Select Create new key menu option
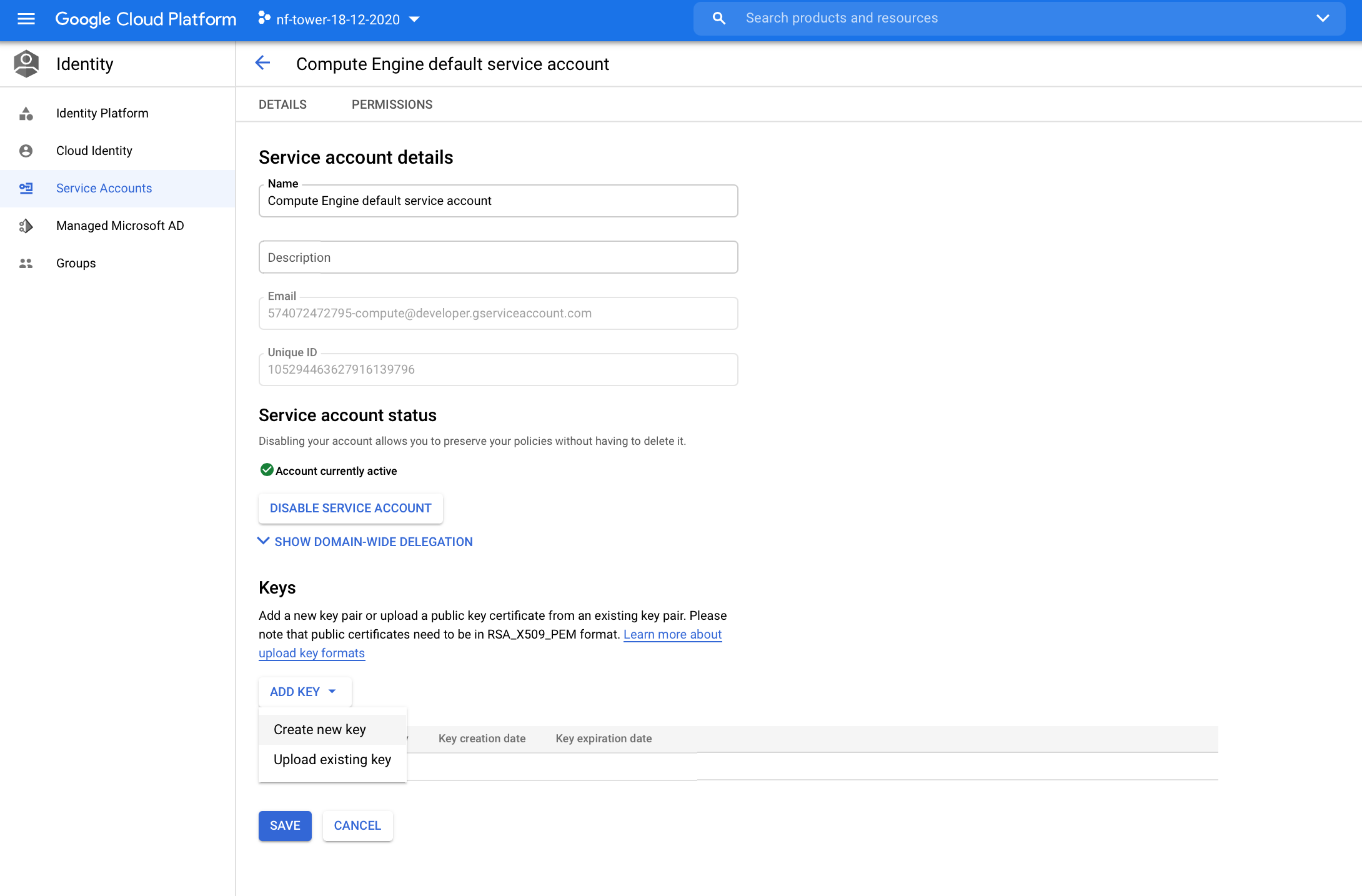Viewport: 1362px width, 896px height. pyautogui.click(x=320, y=730)
